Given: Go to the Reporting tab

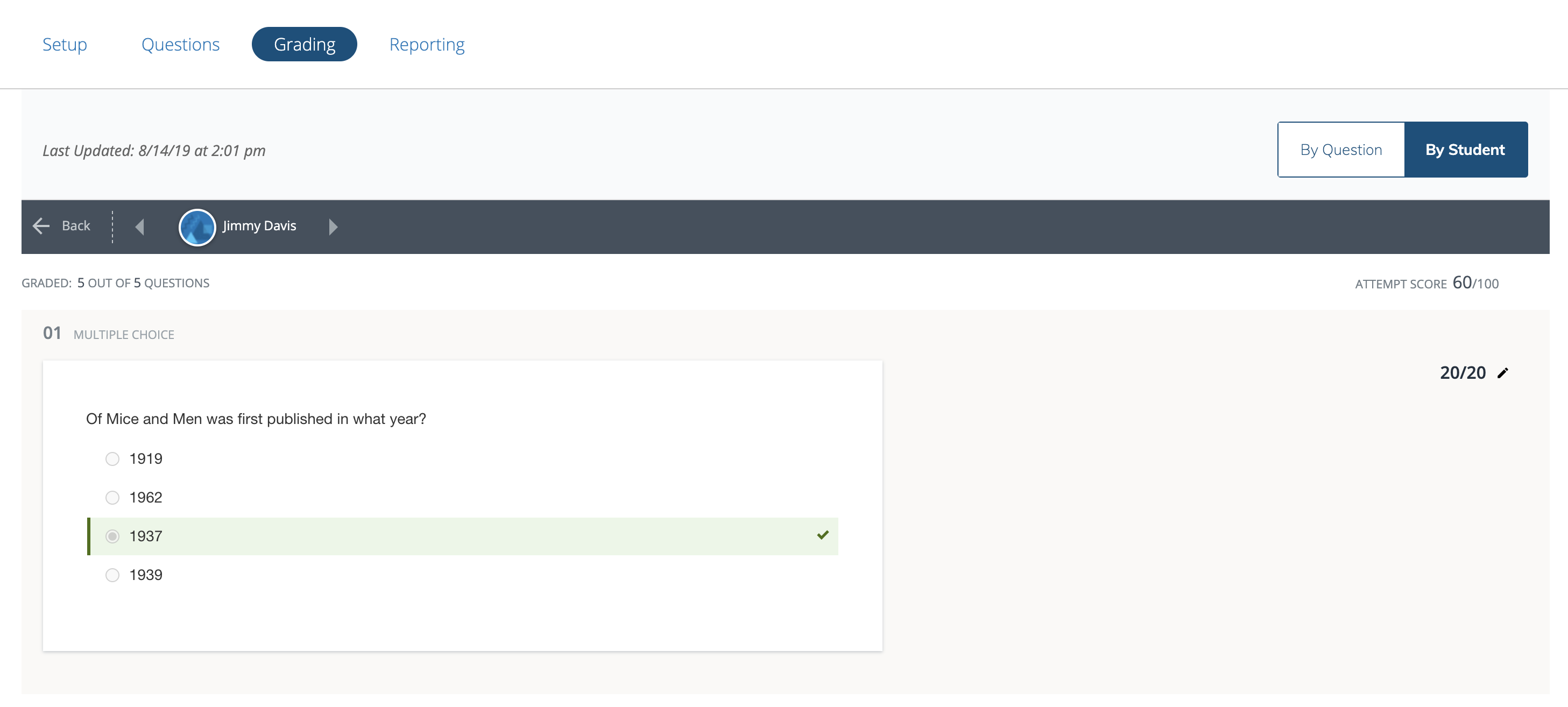Looking at the screenshot, I should pyautogui.click(x=427, y=45).
